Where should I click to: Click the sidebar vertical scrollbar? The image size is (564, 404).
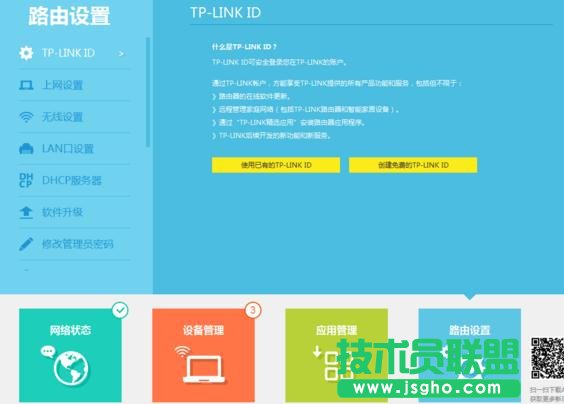(x=147, y=92)
